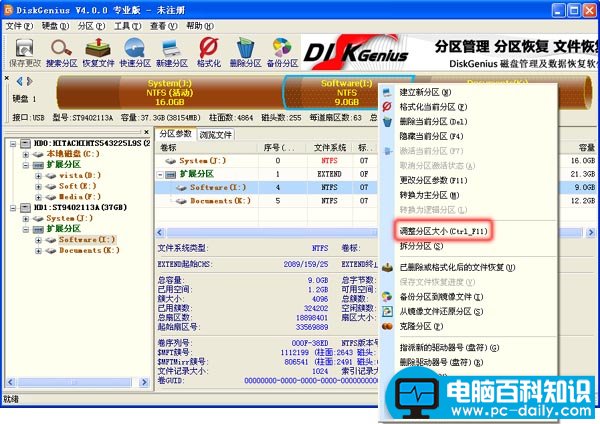The height and width of the screenshot is (424, 600).
Task: Select vista(D:) in the disk tree
Action: 80,176
